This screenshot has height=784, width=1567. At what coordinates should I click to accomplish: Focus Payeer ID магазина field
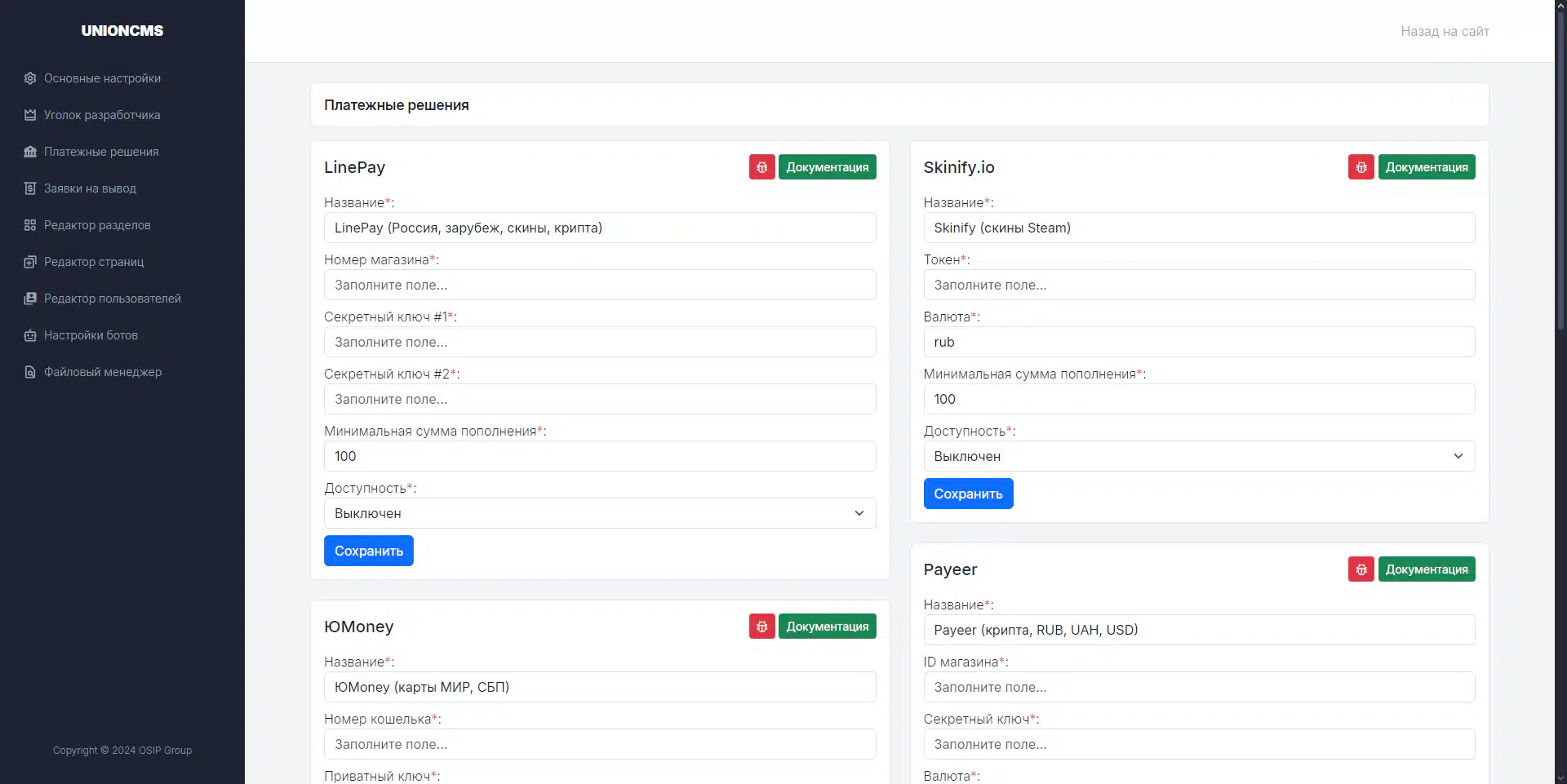(1199, 687)
